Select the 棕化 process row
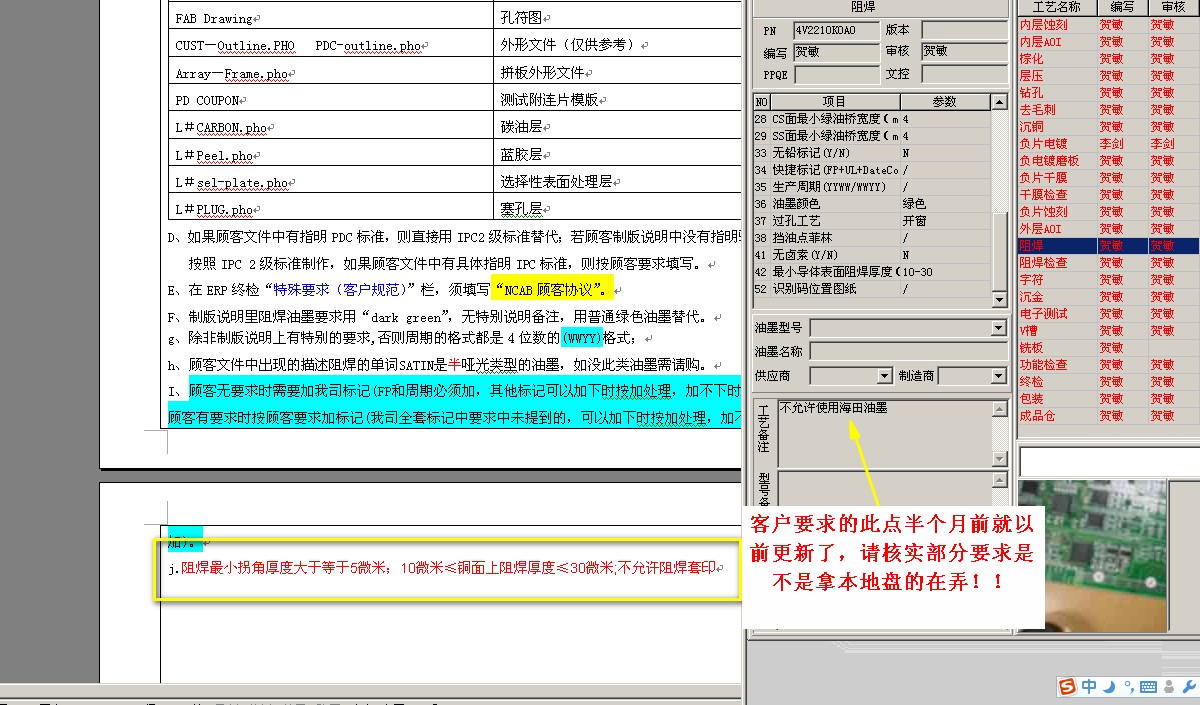1200x705 pixels. [x=1107, y=58]
